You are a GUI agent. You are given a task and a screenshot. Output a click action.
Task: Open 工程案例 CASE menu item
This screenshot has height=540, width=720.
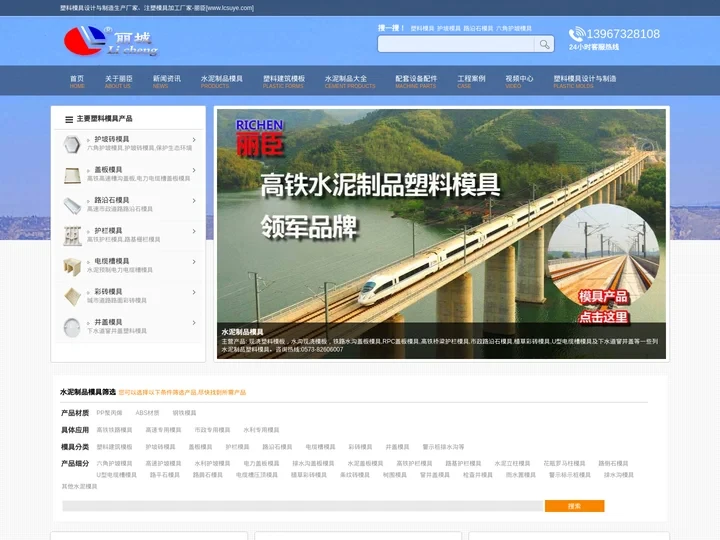tap(471, 81)
